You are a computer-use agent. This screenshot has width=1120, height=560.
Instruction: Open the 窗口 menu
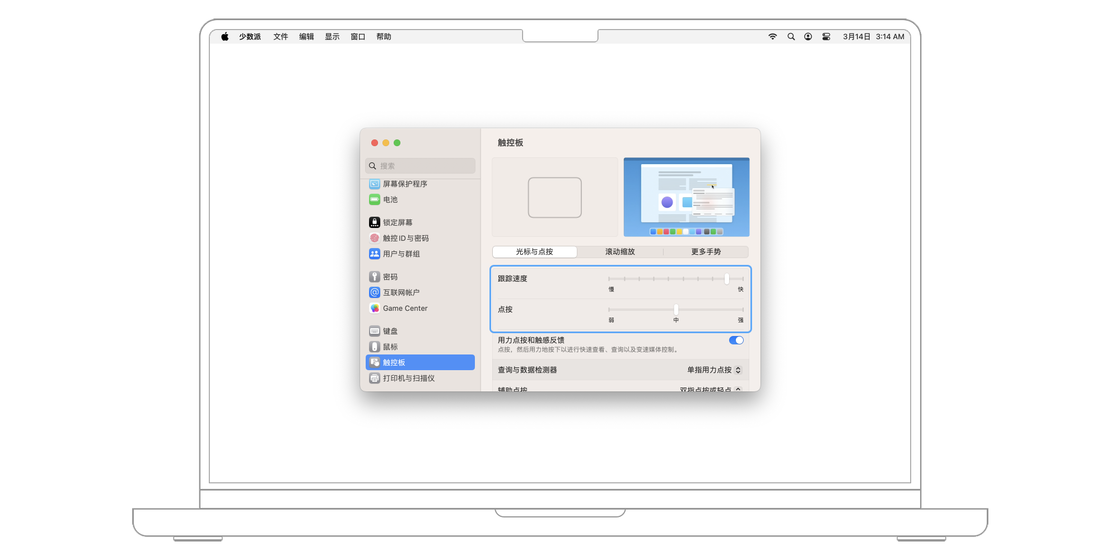[358, 36]
